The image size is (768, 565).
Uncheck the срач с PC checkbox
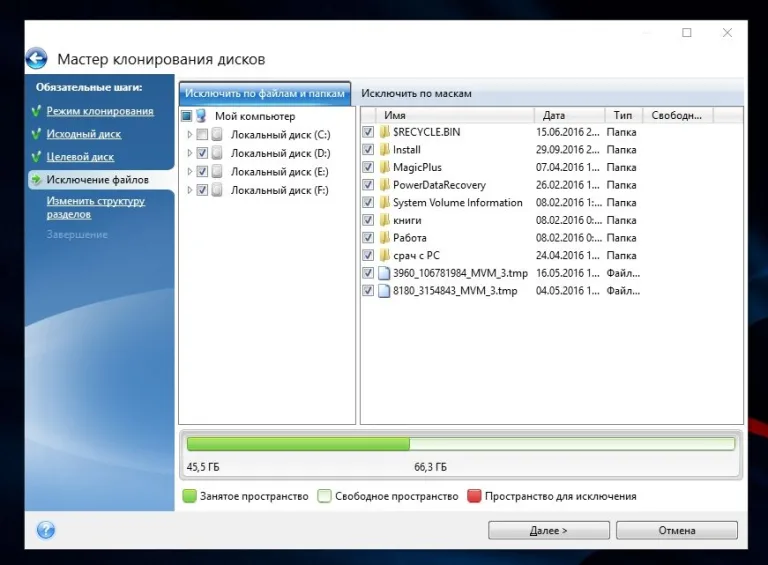click(x=368, y=255)
